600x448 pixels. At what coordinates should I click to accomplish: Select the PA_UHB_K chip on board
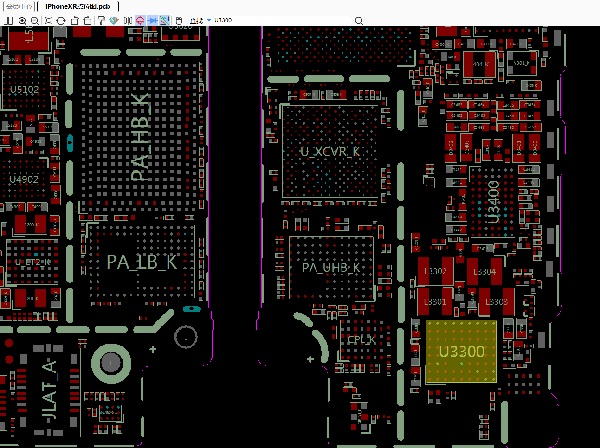tap(330, 267)
